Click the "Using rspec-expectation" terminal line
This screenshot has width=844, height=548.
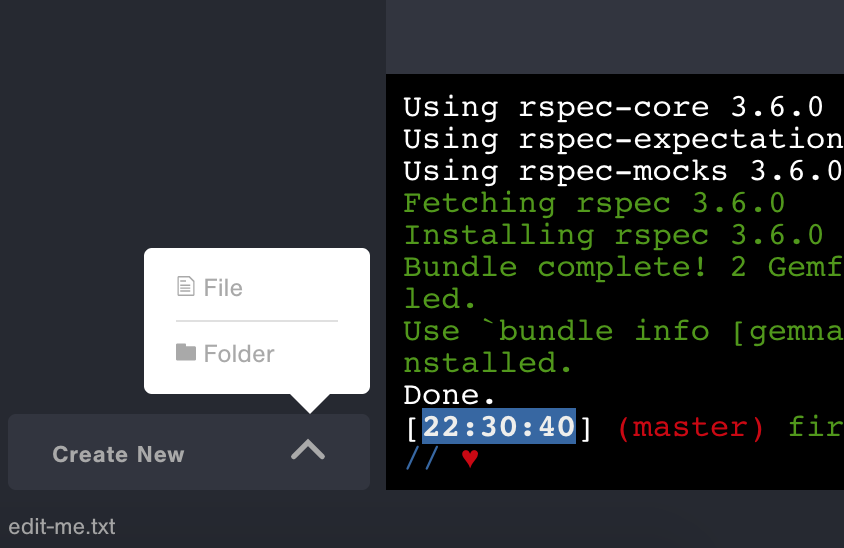[622, 139]
